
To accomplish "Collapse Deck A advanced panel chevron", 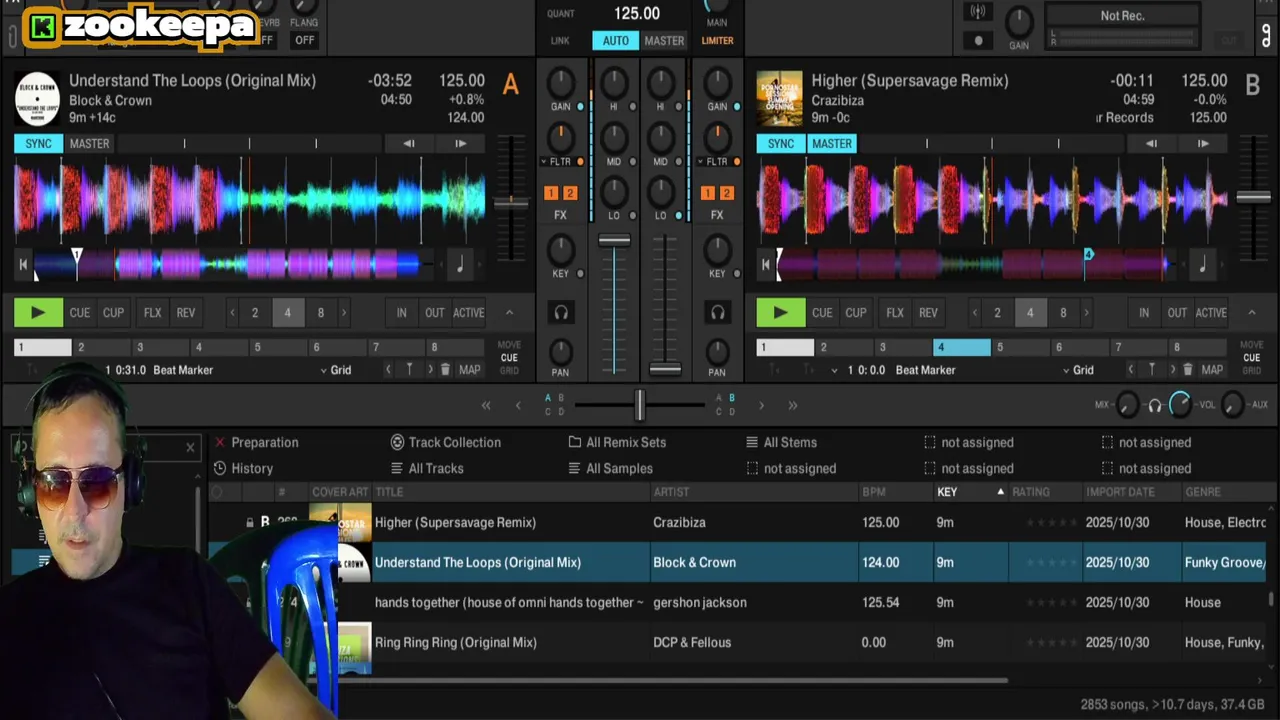I will click(x=509, y=313).
